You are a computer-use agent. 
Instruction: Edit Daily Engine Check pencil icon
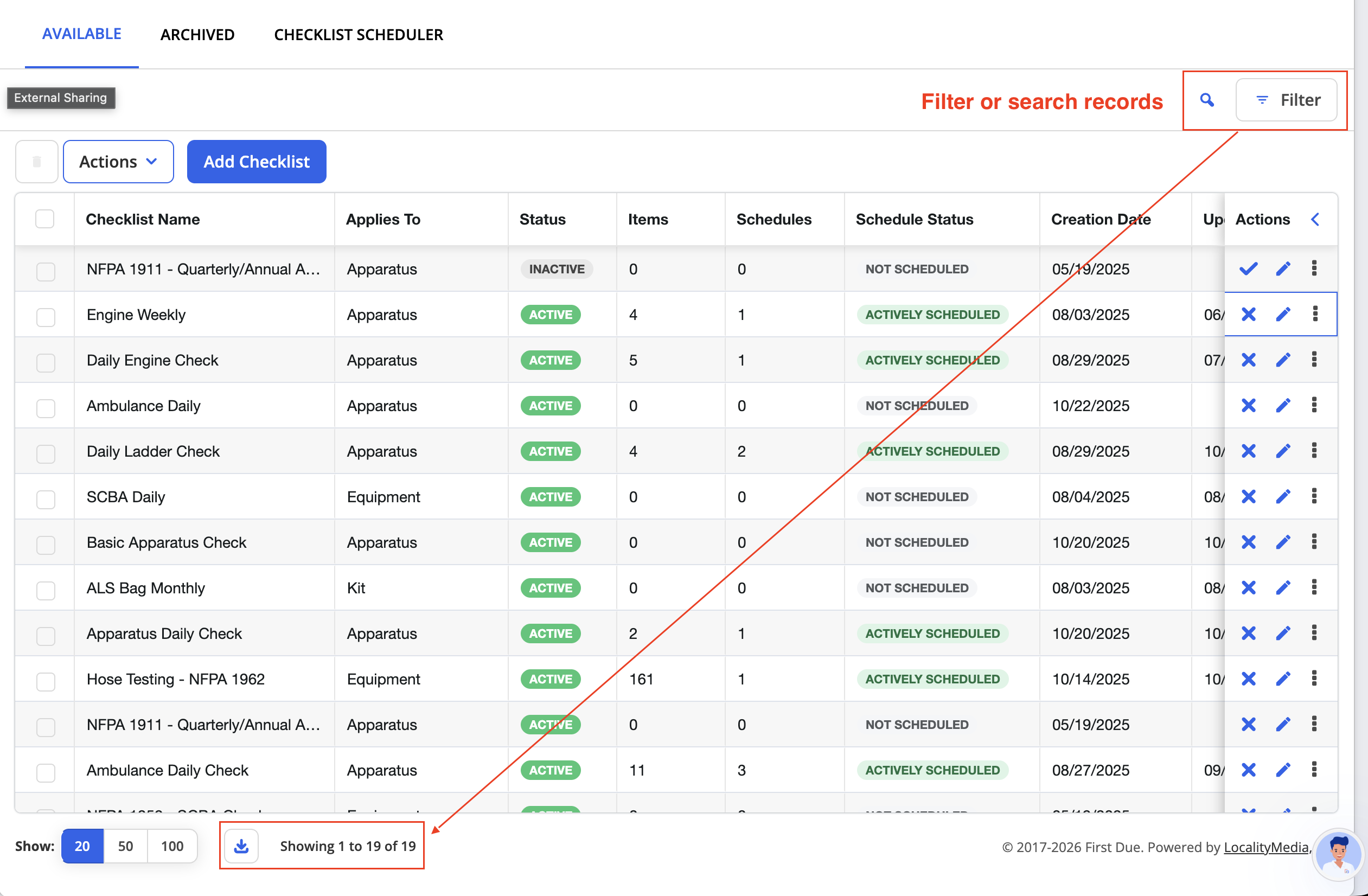pyautogui.click(x=1283, y=360)
